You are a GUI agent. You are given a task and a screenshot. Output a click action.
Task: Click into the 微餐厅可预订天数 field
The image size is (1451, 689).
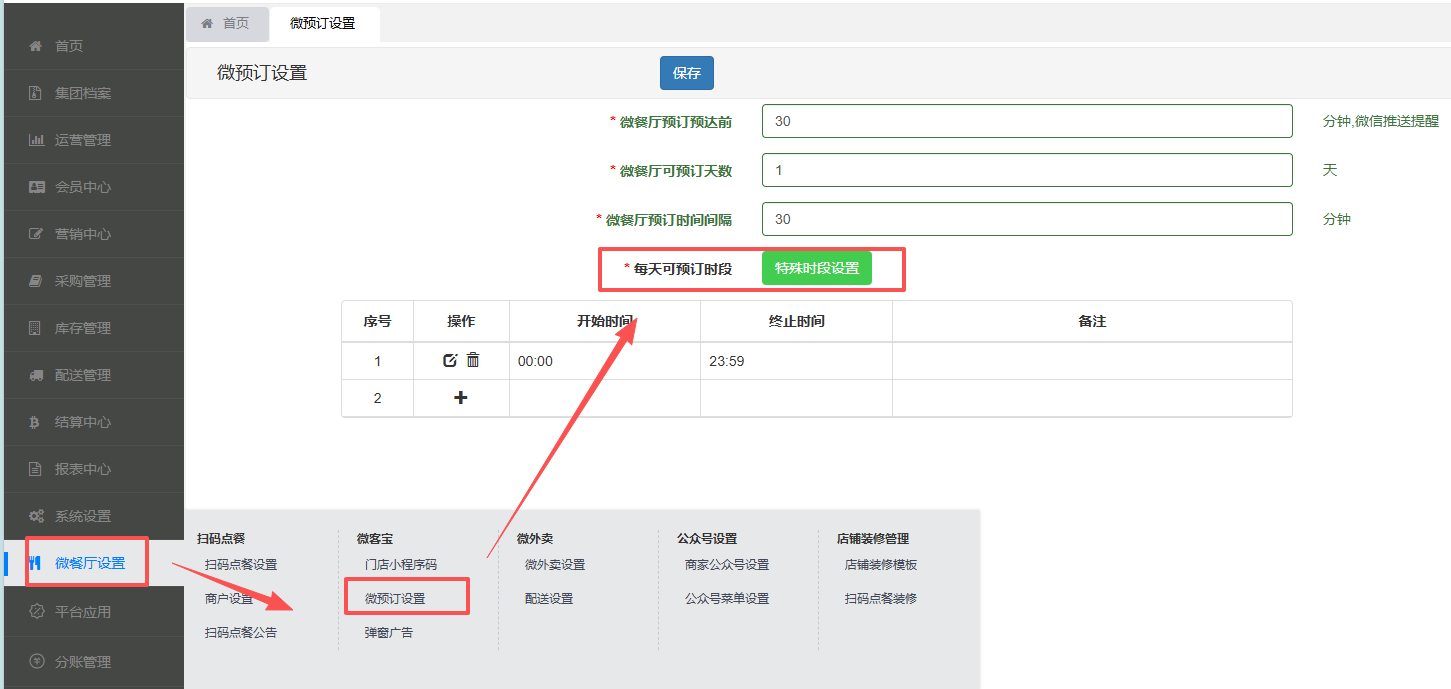tap(1027, 170)
